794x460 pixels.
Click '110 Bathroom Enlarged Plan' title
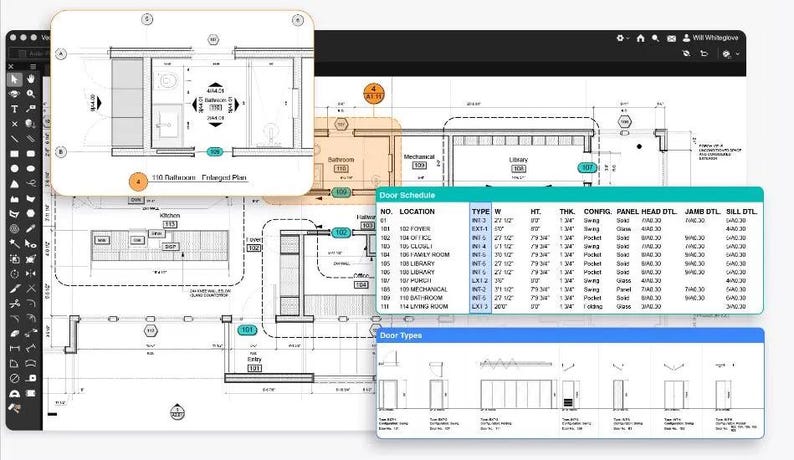click(199, 178)
